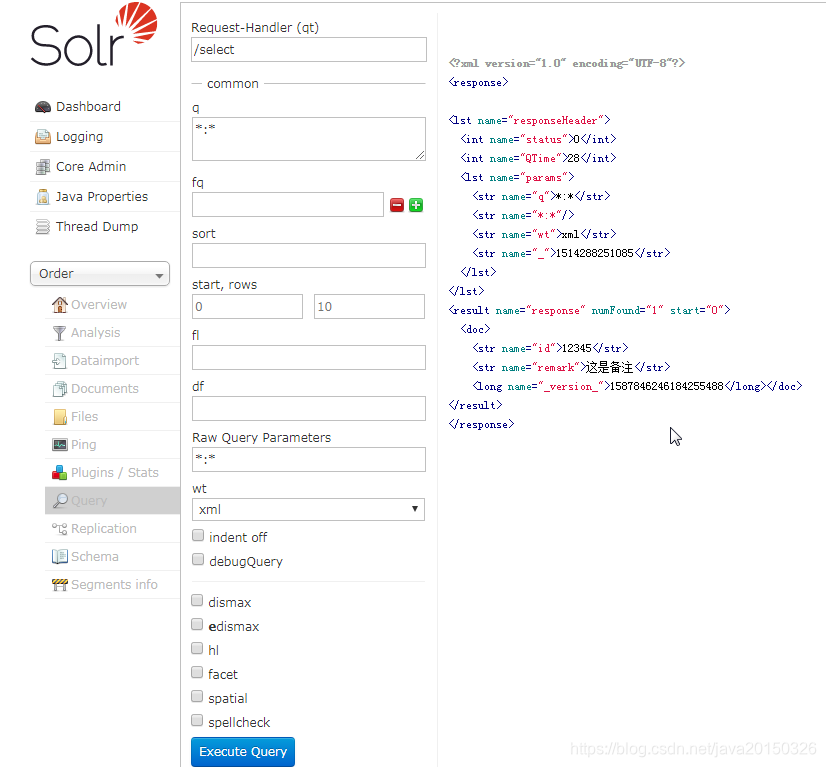
Task: Enable the spatial checkbox
Action: [196, 697]
